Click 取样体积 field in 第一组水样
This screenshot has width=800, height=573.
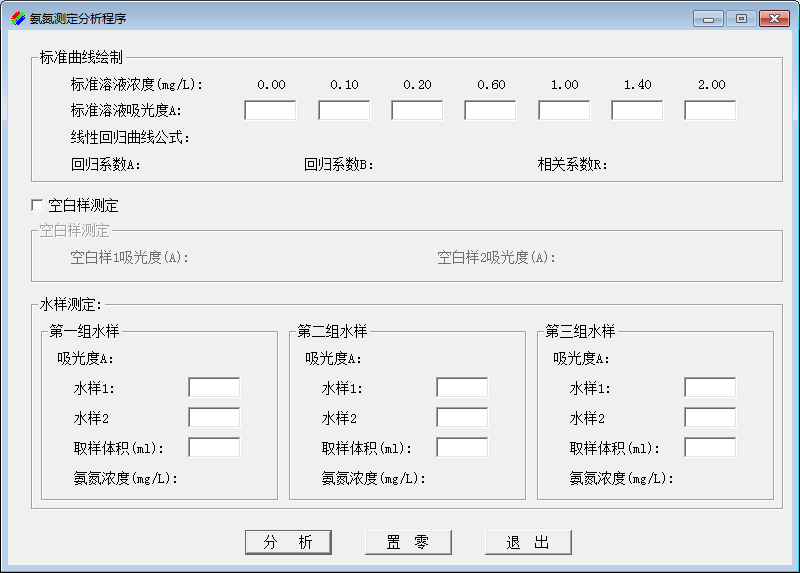tap(214, 448)
